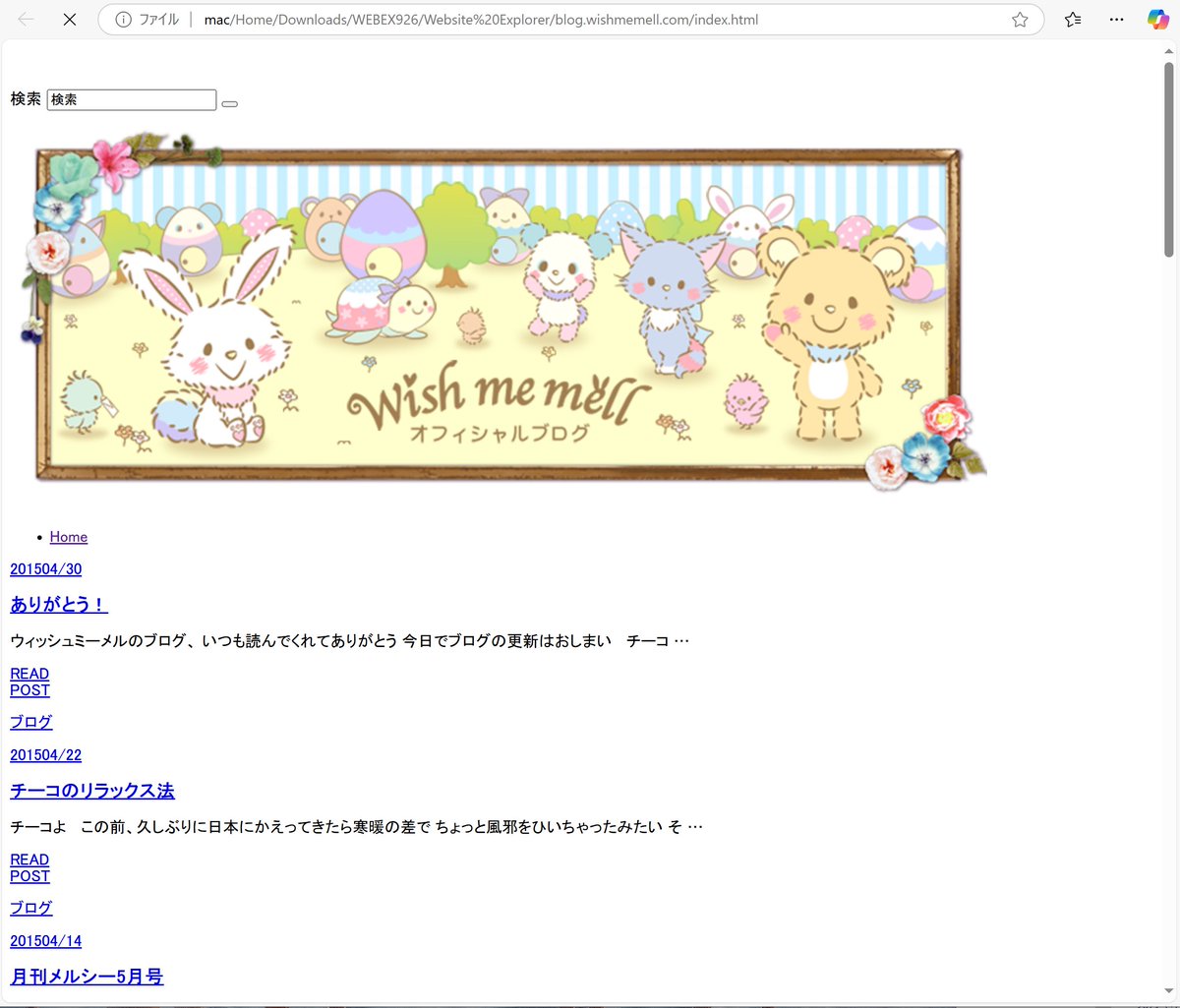The width and height of the screenshot is (1180, 1008).
Task: Open post チーコのリラックス法
Action: pyautogui.click(x=92, y=791)
